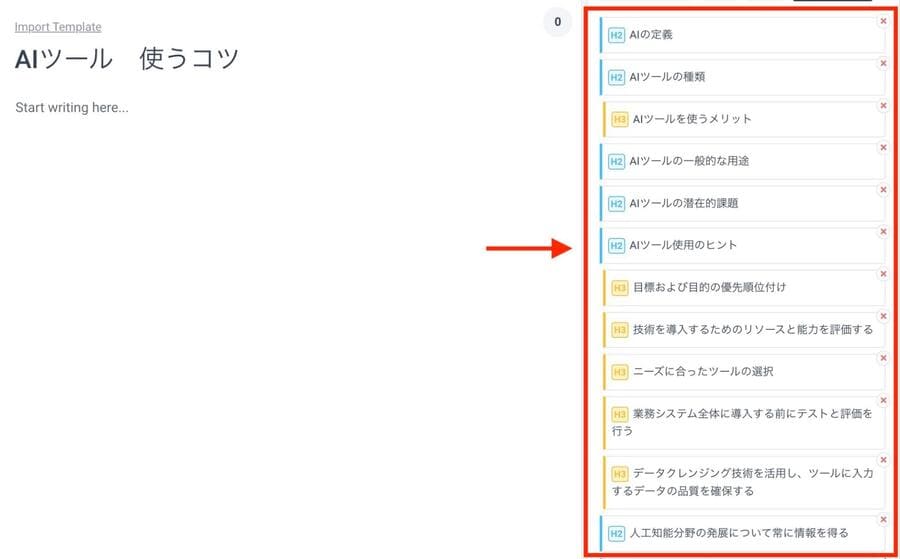
Task: Select the outline text AIツール使用のヒント
Action: pyautogui.click(x=683, y=245)
